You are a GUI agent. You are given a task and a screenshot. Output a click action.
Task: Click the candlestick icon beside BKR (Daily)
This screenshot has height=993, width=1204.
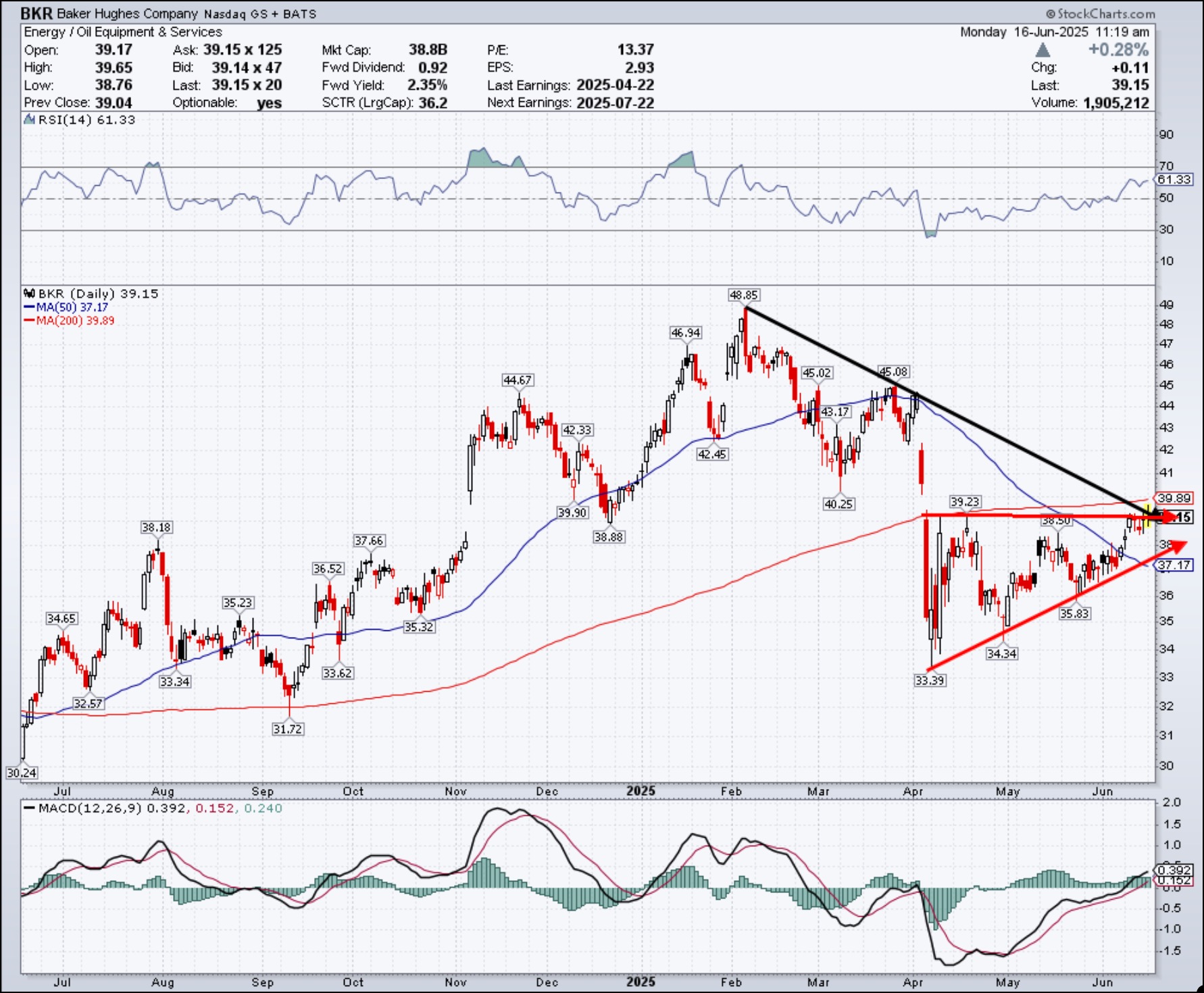coord(29,294)
